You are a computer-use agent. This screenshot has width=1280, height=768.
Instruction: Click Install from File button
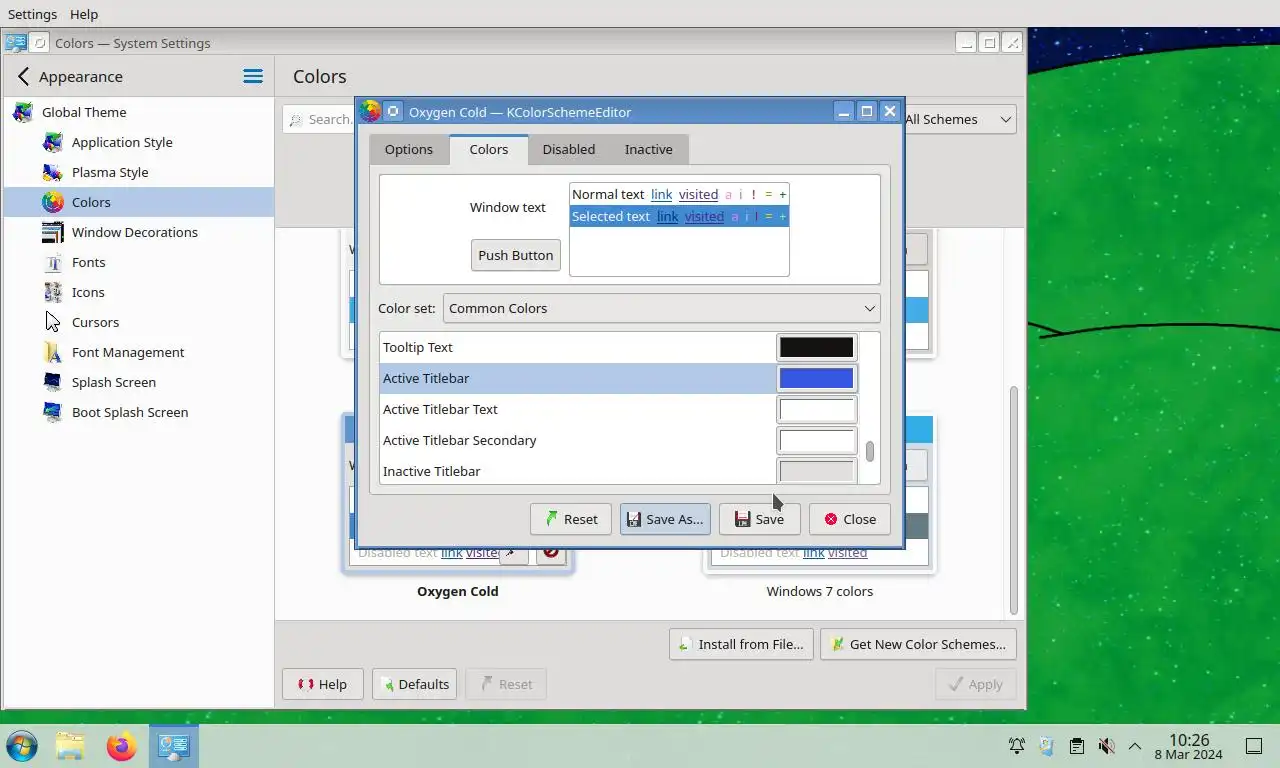(741, 644)
